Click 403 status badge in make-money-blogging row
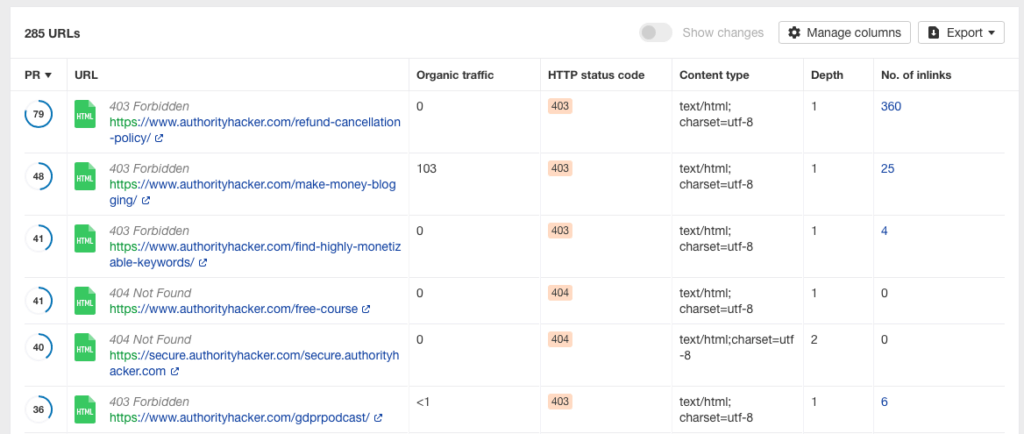1024x434 pixels. click(x=560, y=168)
